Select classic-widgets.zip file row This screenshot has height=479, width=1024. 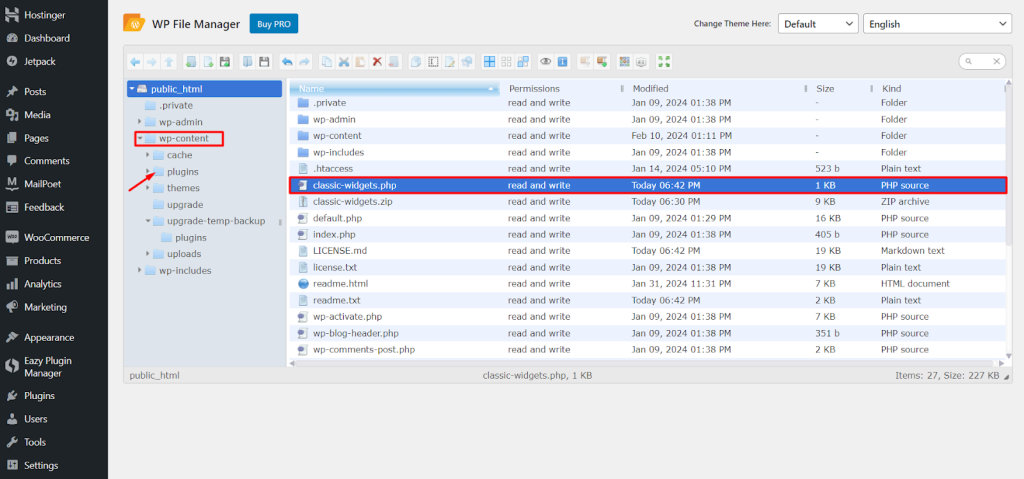647,202
